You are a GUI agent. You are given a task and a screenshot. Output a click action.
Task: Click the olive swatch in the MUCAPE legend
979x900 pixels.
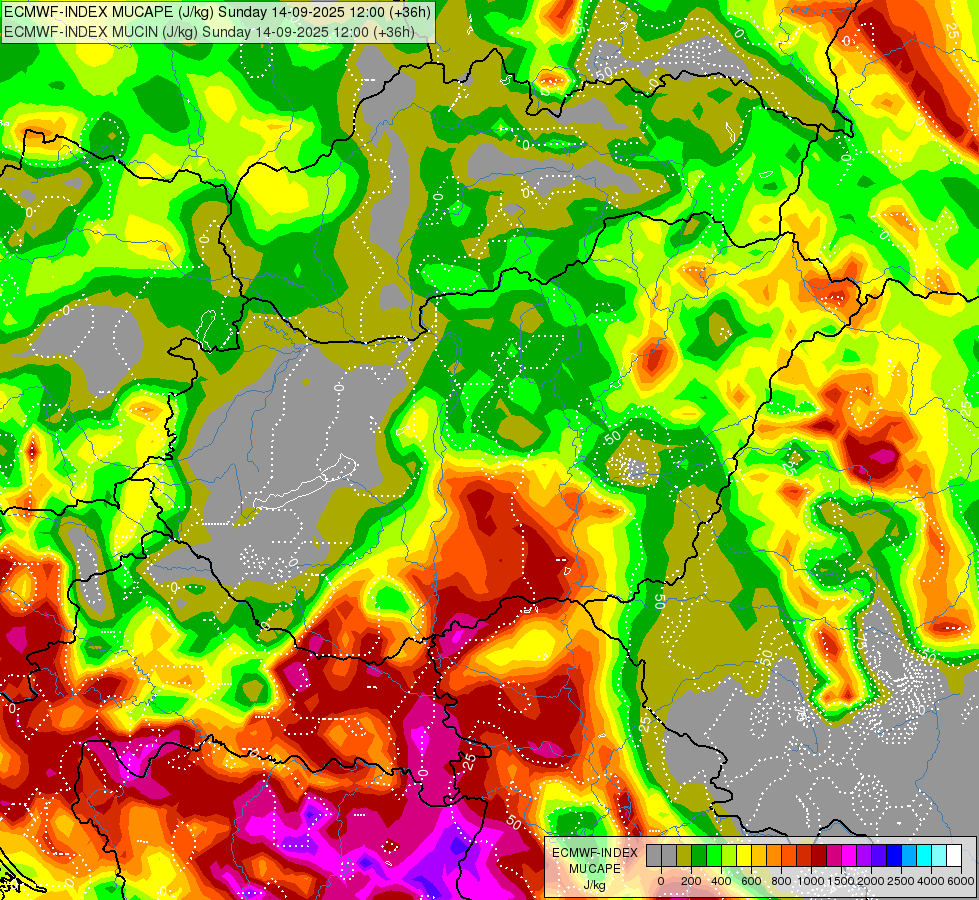[x=684, y=855]
